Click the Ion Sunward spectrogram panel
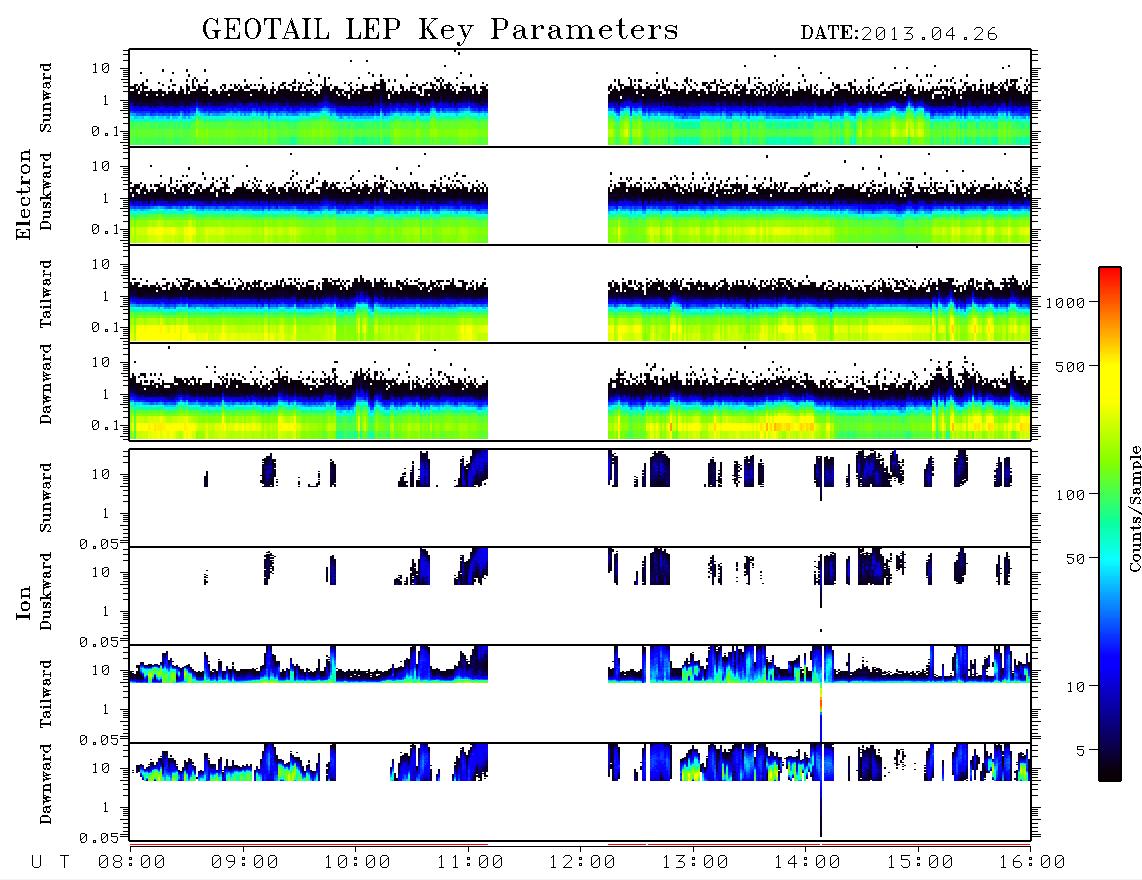 tap(580, 498)
